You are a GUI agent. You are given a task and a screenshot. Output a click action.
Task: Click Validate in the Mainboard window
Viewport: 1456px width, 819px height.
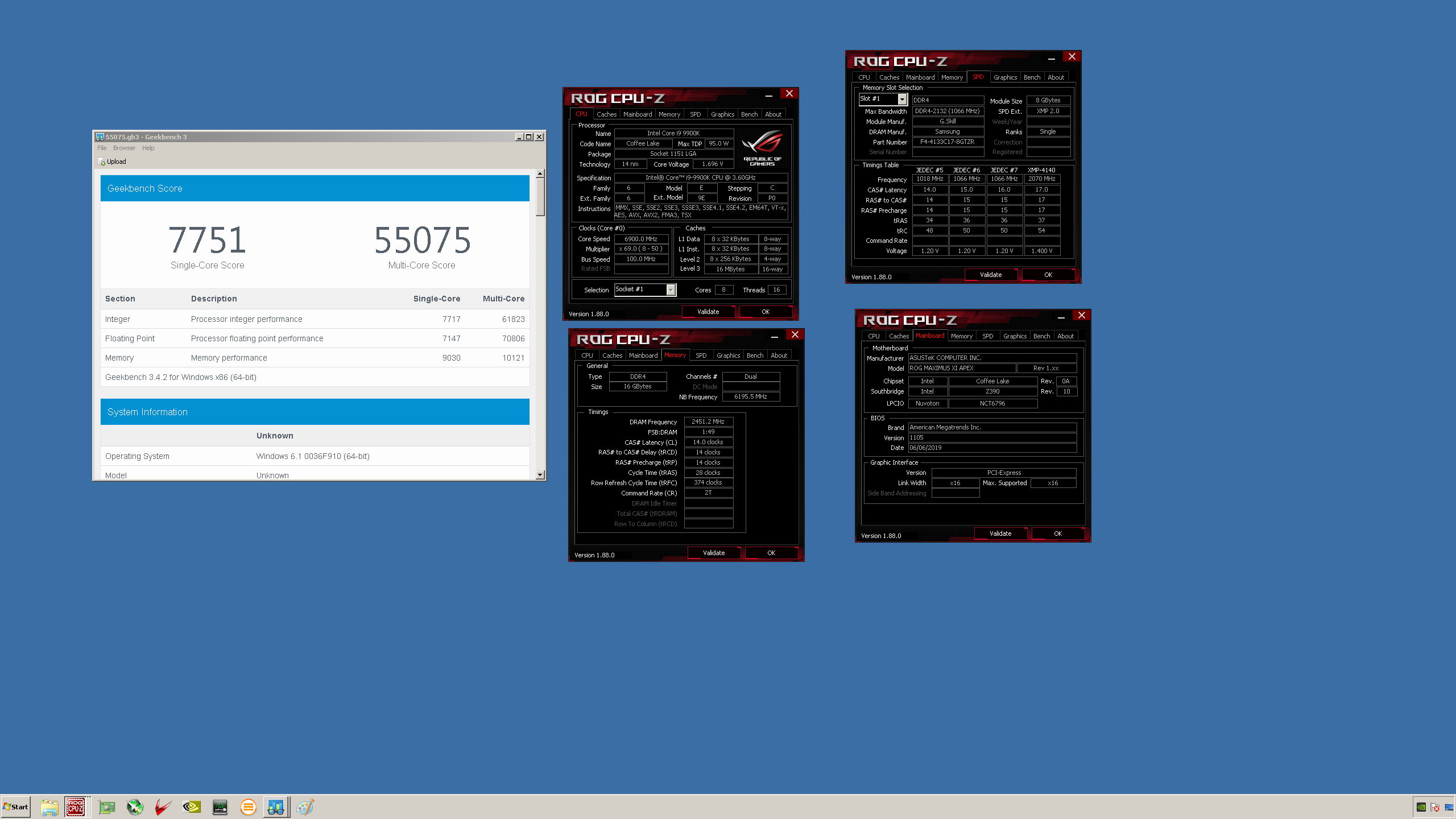(x=1000, y=533)
